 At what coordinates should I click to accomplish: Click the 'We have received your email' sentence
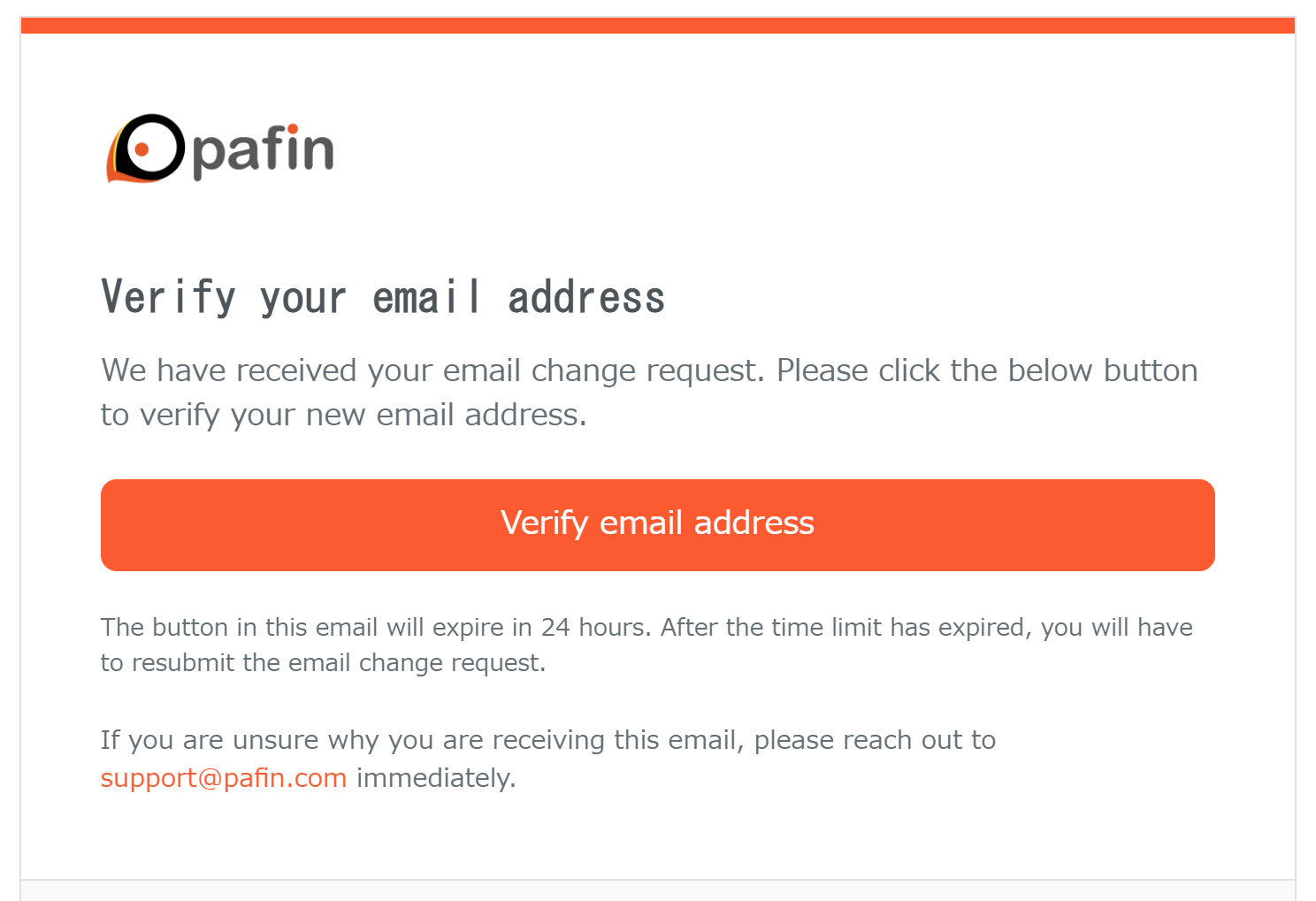(432, 370)
